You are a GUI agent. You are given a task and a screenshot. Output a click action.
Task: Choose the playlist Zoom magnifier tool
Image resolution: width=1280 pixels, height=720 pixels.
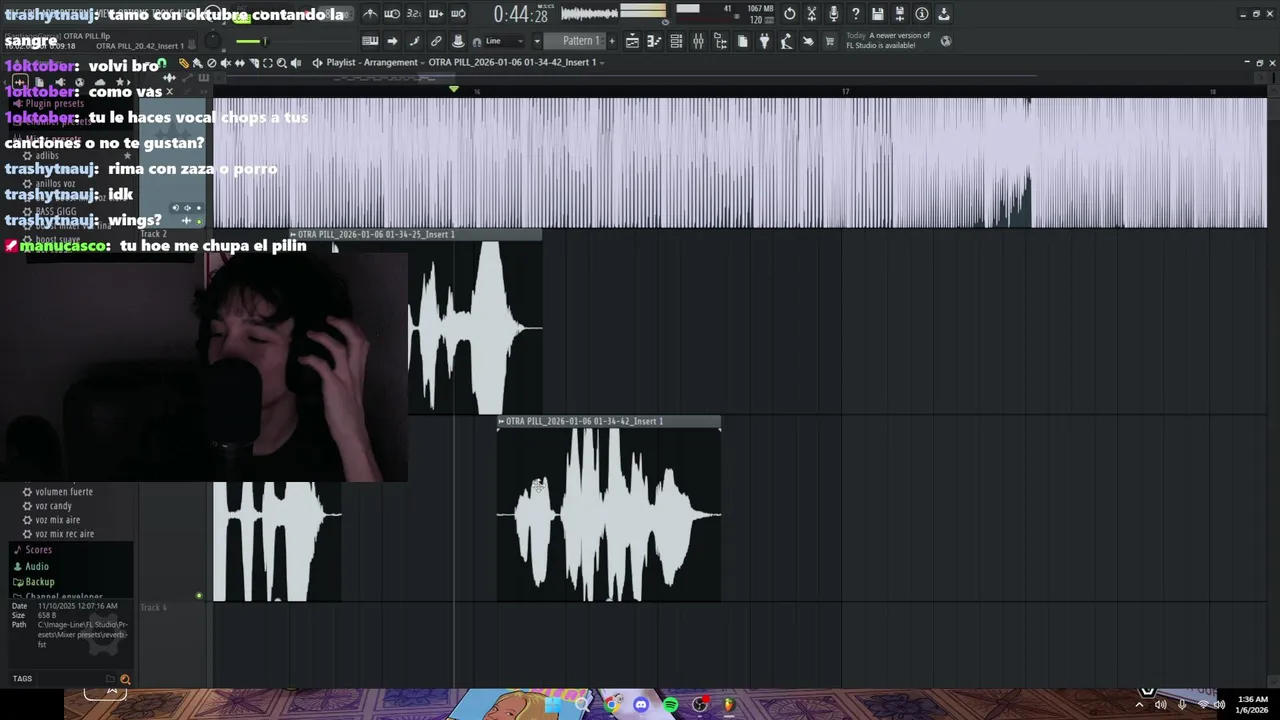click(x=281, y=63)
